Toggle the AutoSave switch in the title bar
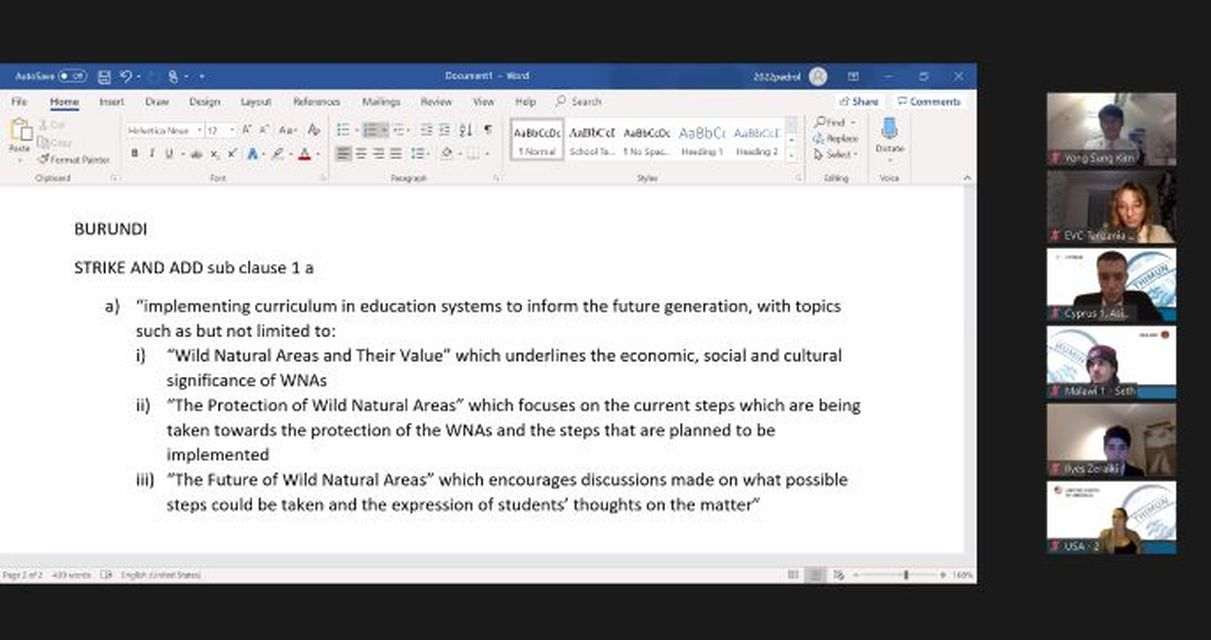1211x640 pixels. point(72,76)
